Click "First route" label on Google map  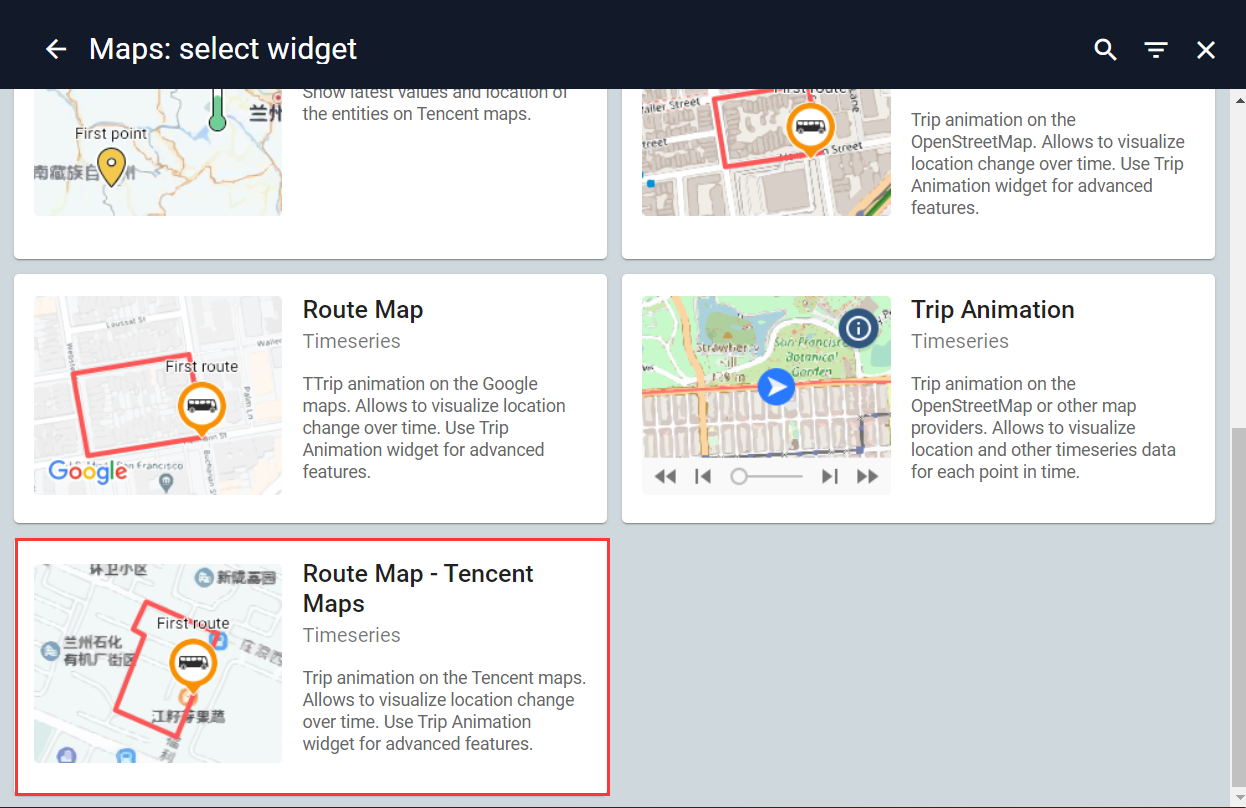202,367
